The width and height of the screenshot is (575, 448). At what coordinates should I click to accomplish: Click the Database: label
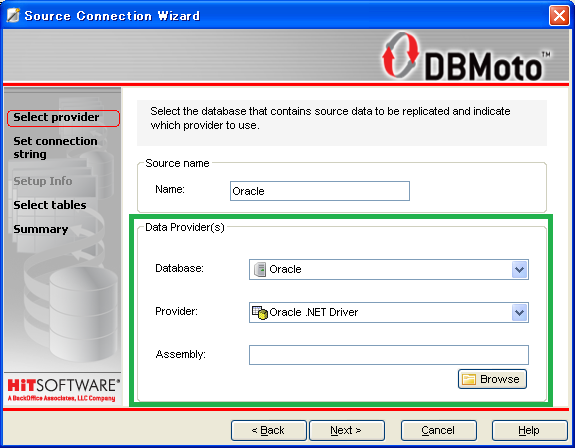coord(179,268)
